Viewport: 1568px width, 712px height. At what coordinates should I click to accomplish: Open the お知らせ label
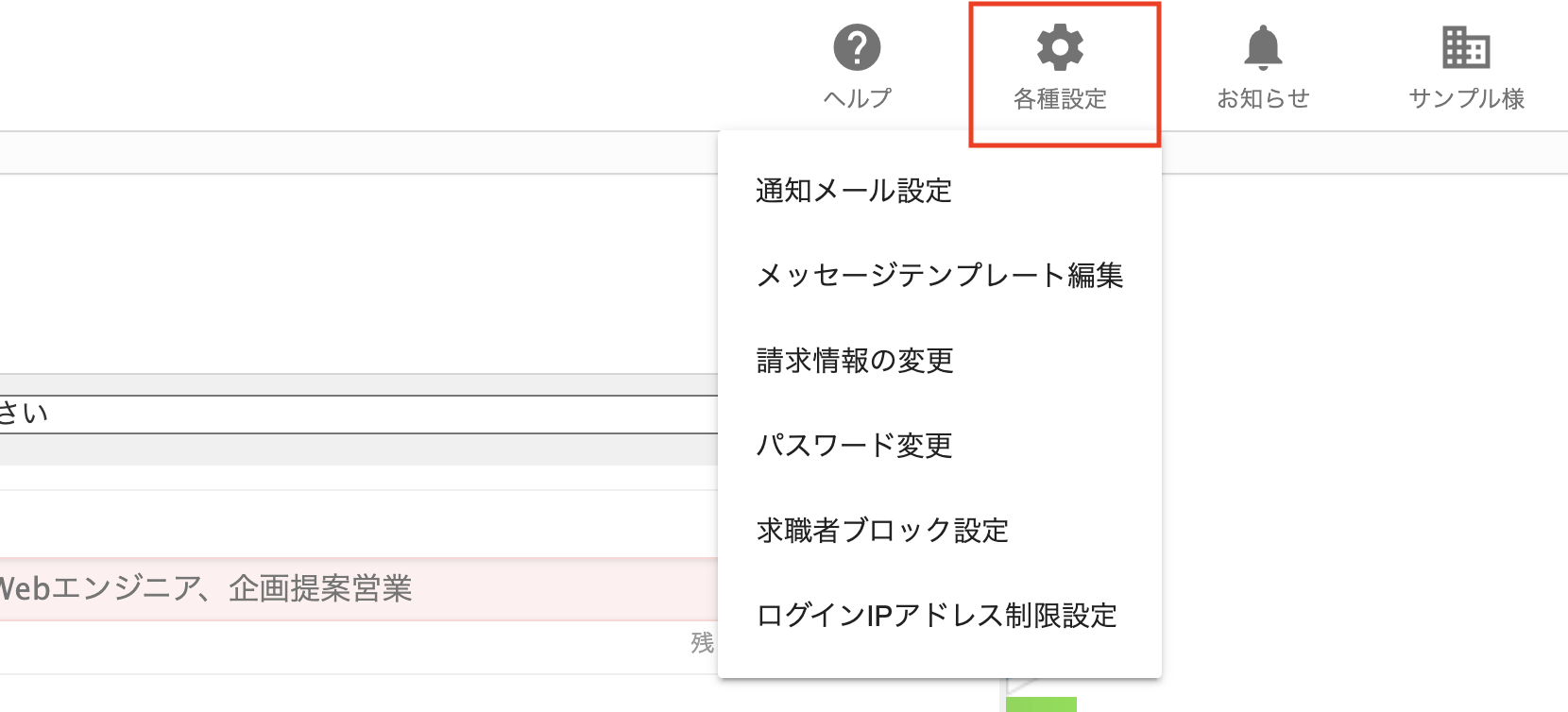pyautogui.click(x=1263, y=98)
